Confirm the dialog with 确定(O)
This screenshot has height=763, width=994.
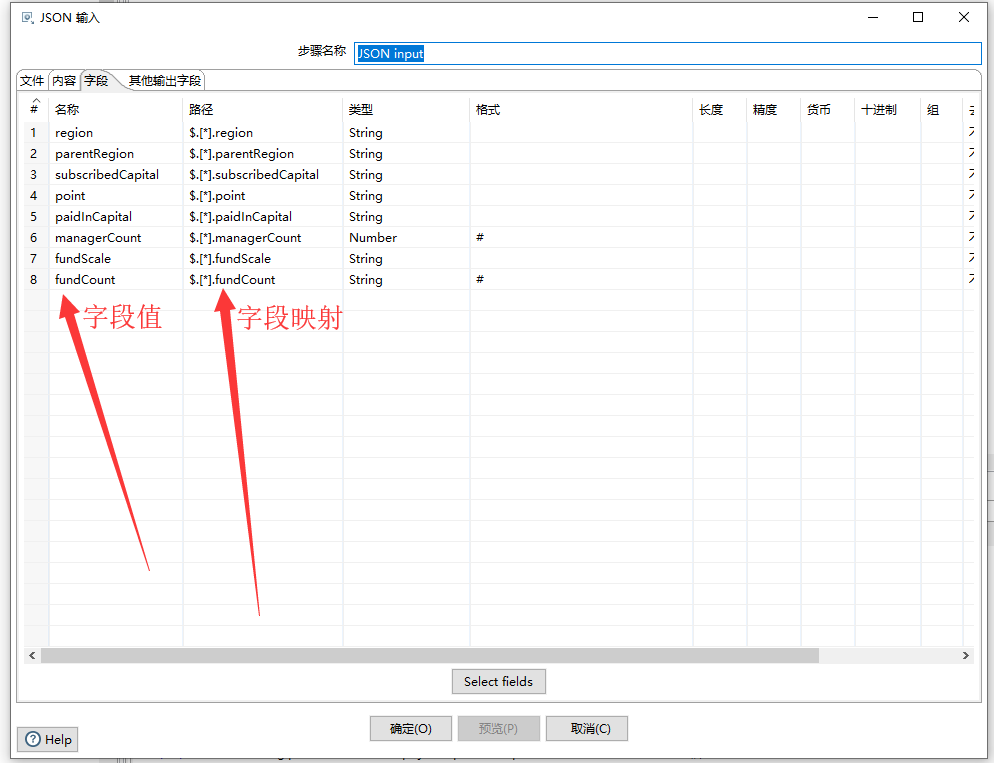point(410,728)
